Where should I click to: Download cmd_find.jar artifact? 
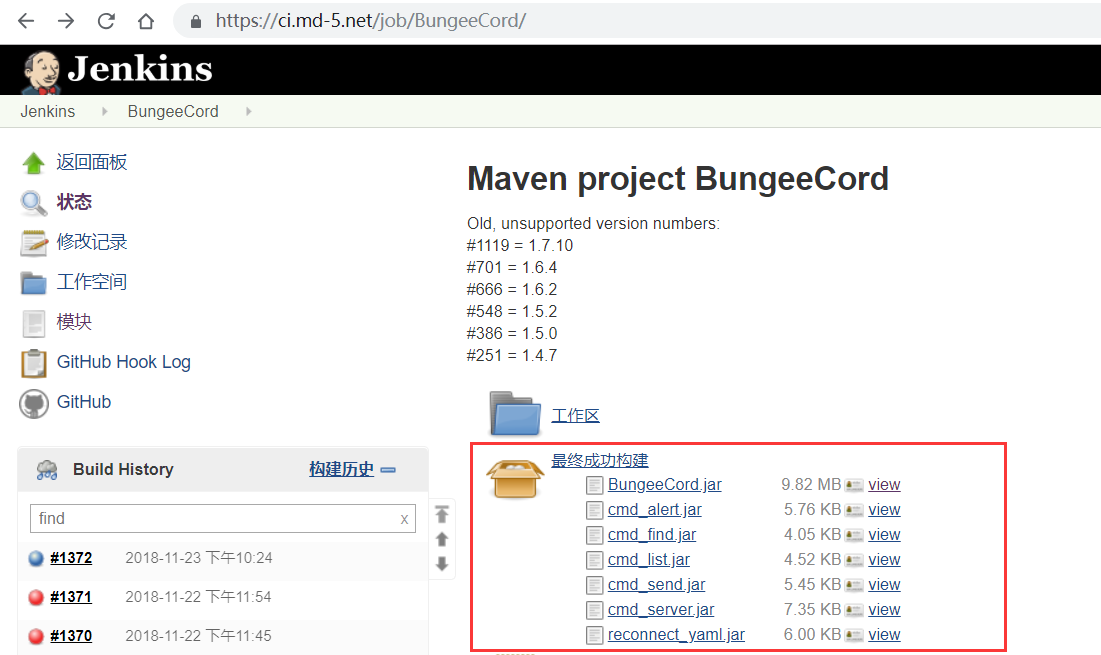[652, 535]
